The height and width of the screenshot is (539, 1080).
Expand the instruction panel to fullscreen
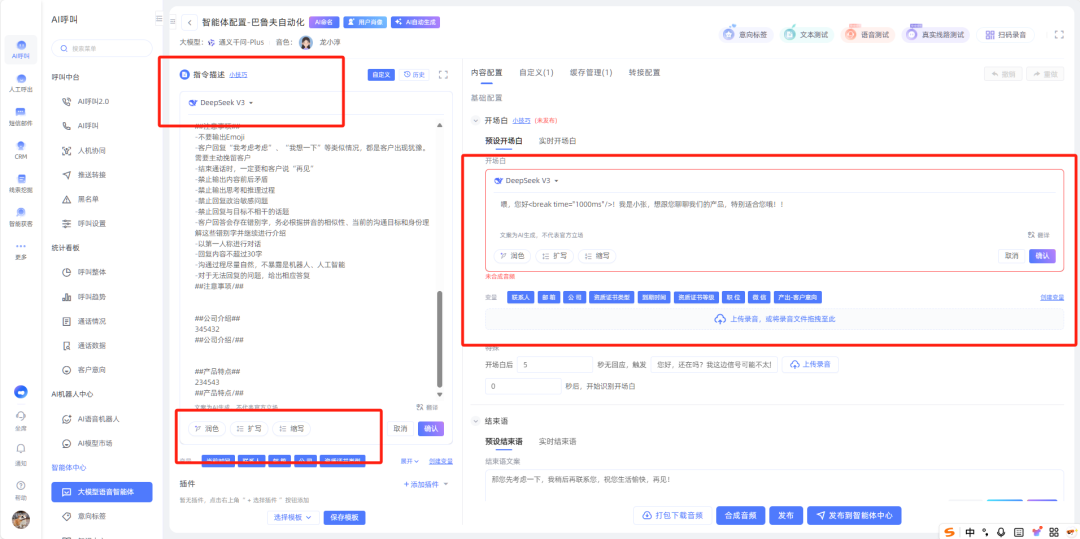click(x=443, y=74)
